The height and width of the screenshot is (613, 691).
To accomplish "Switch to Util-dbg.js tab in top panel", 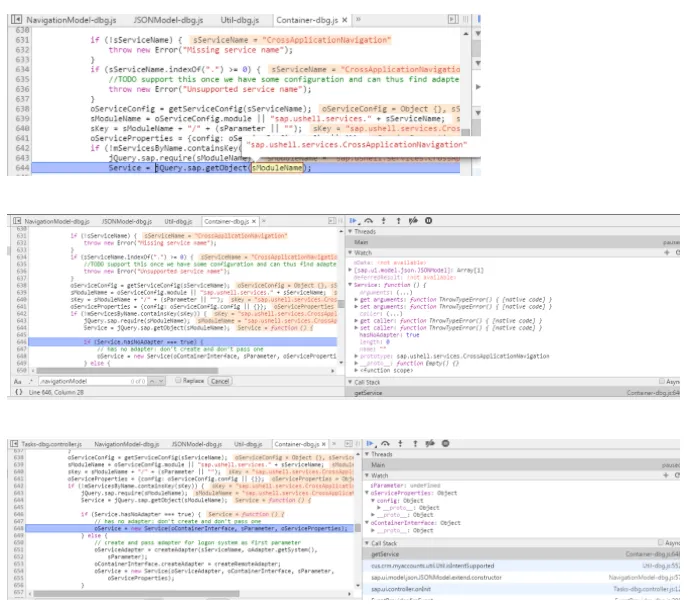I will 240,20.
